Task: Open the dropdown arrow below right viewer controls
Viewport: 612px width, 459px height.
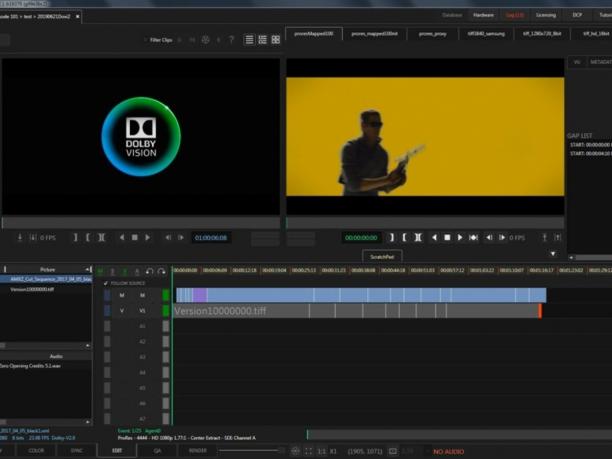Action: tap(553, 254)
